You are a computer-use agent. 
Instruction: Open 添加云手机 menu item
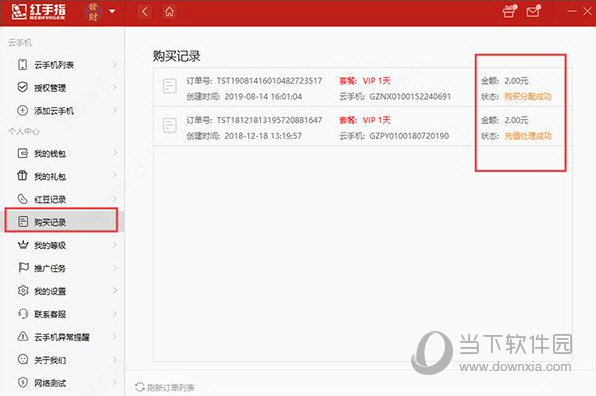(x=63, y=111)
